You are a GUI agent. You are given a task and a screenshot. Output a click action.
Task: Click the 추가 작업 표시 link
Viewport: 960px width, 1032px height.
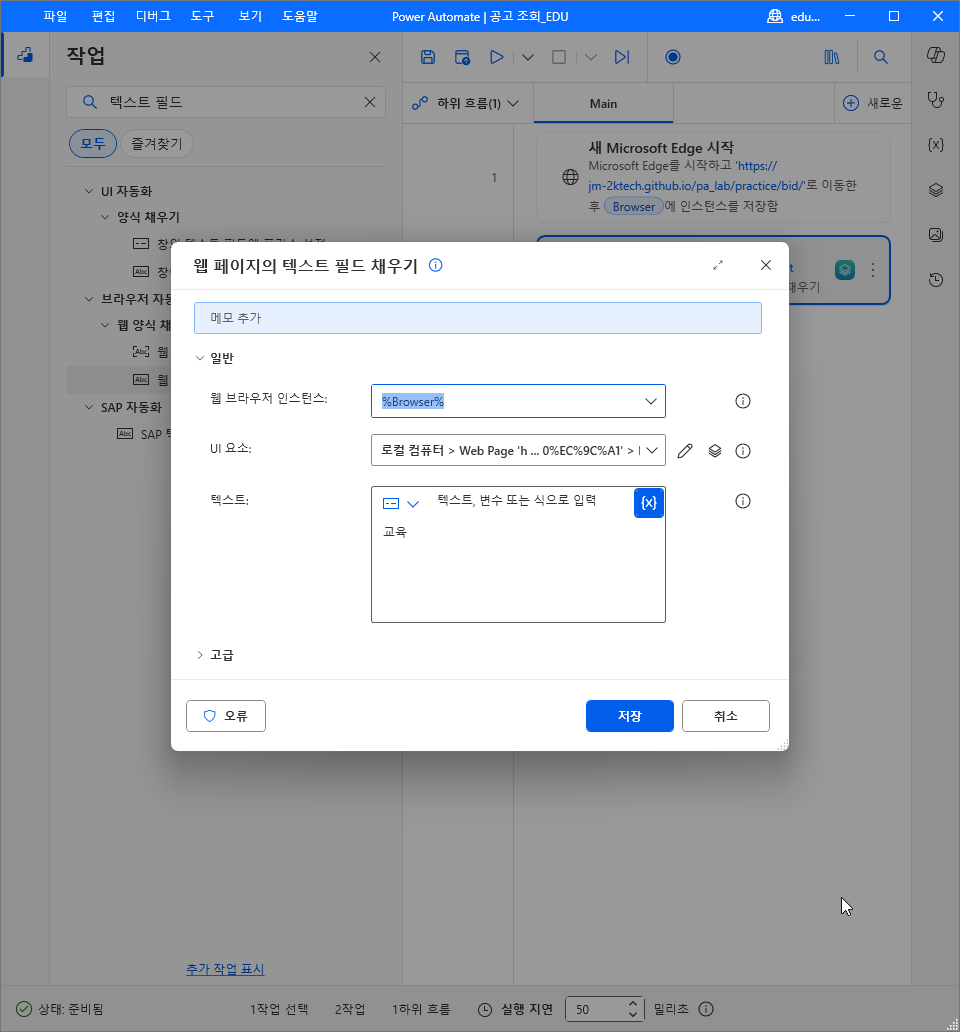point(225,969)
